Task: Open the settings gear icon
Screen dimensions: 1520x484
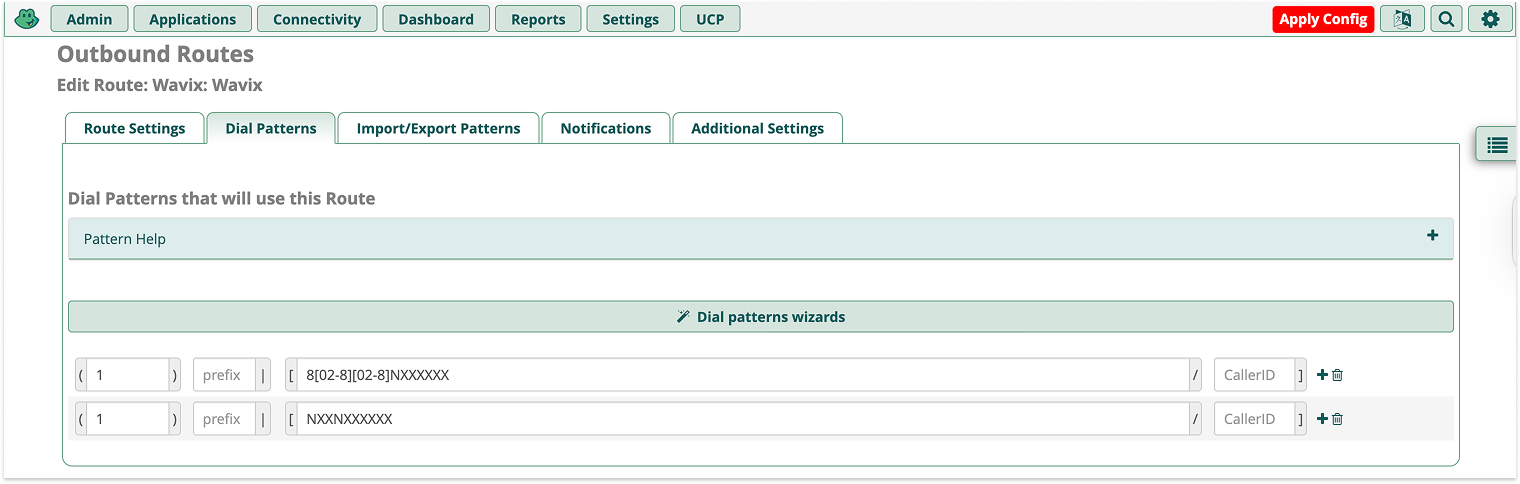Action: tap(1490, 19)
